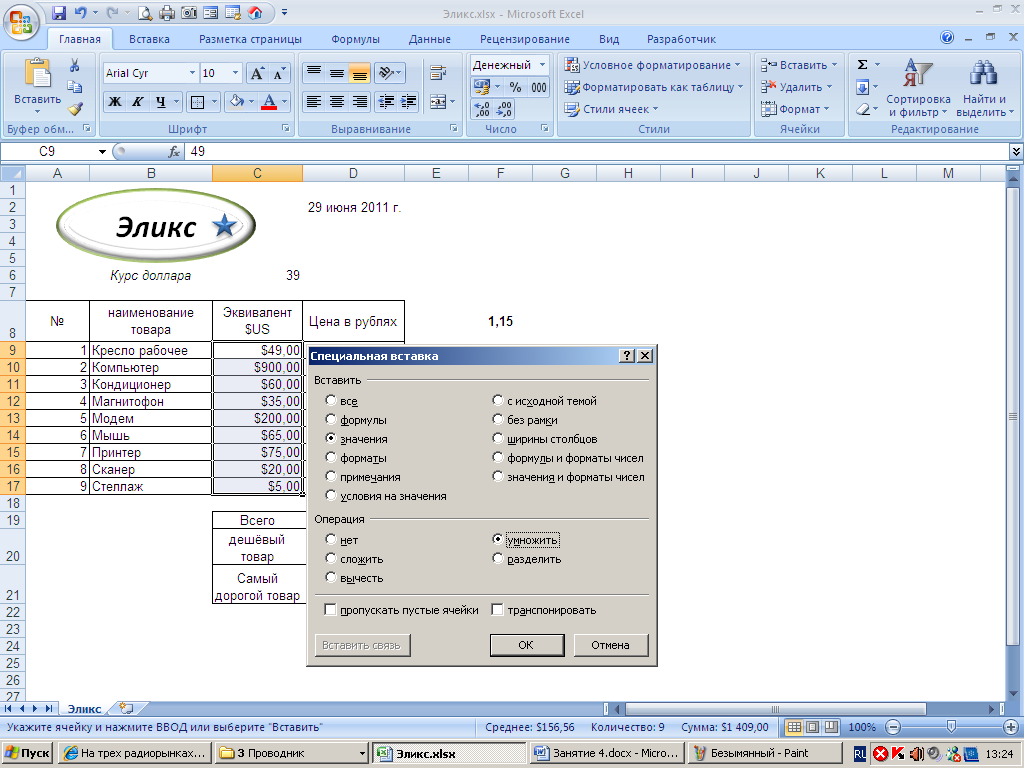Switch to 'Разработчик' ribbon tab

(681, 39)
